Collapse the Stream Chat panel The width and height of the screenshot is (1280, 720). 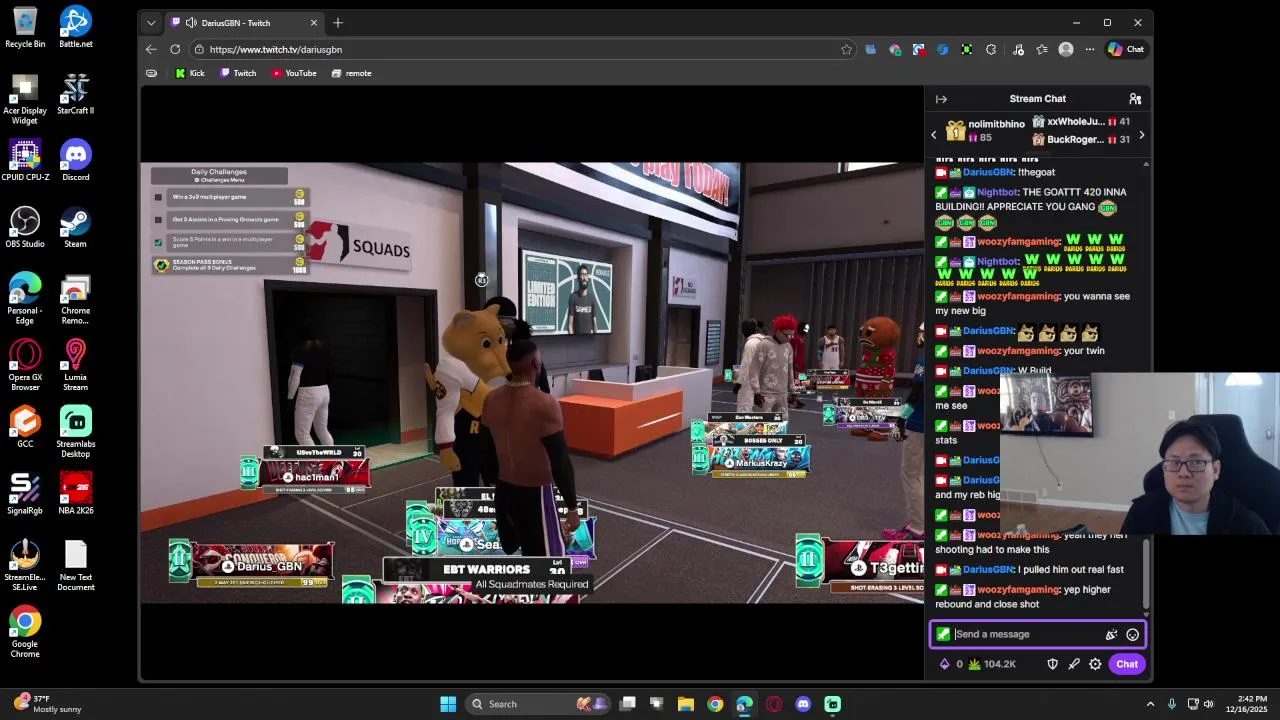coord(941,99)
